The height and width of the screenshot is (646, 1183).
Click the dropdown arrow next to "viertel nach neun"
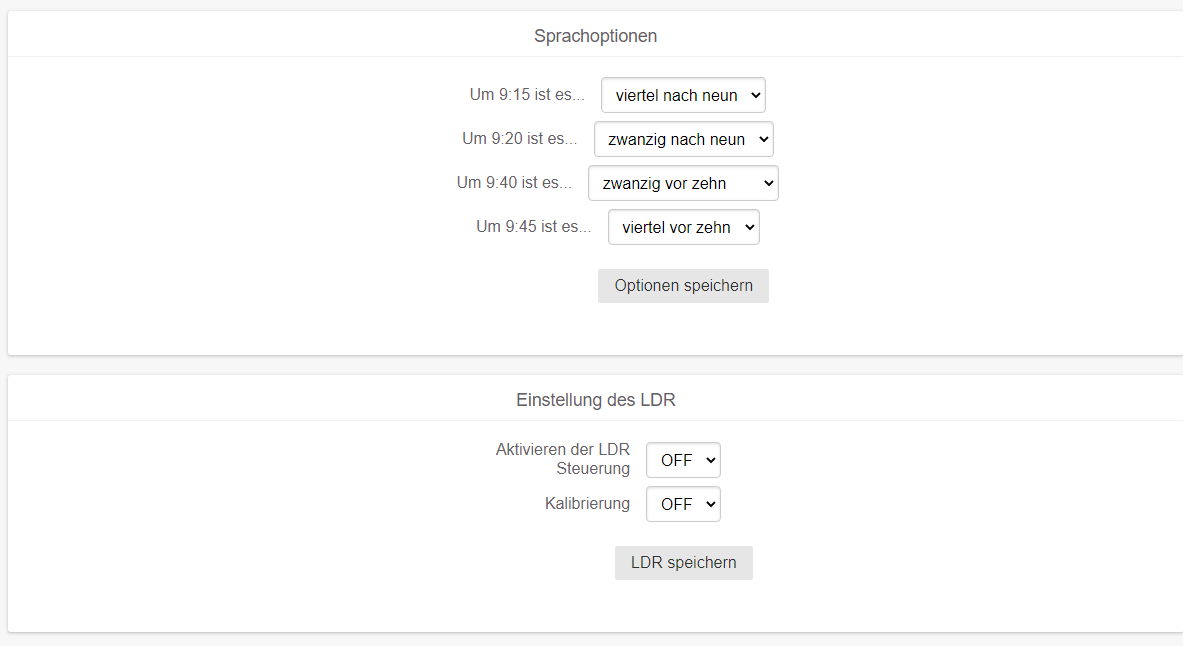point(756,95)
